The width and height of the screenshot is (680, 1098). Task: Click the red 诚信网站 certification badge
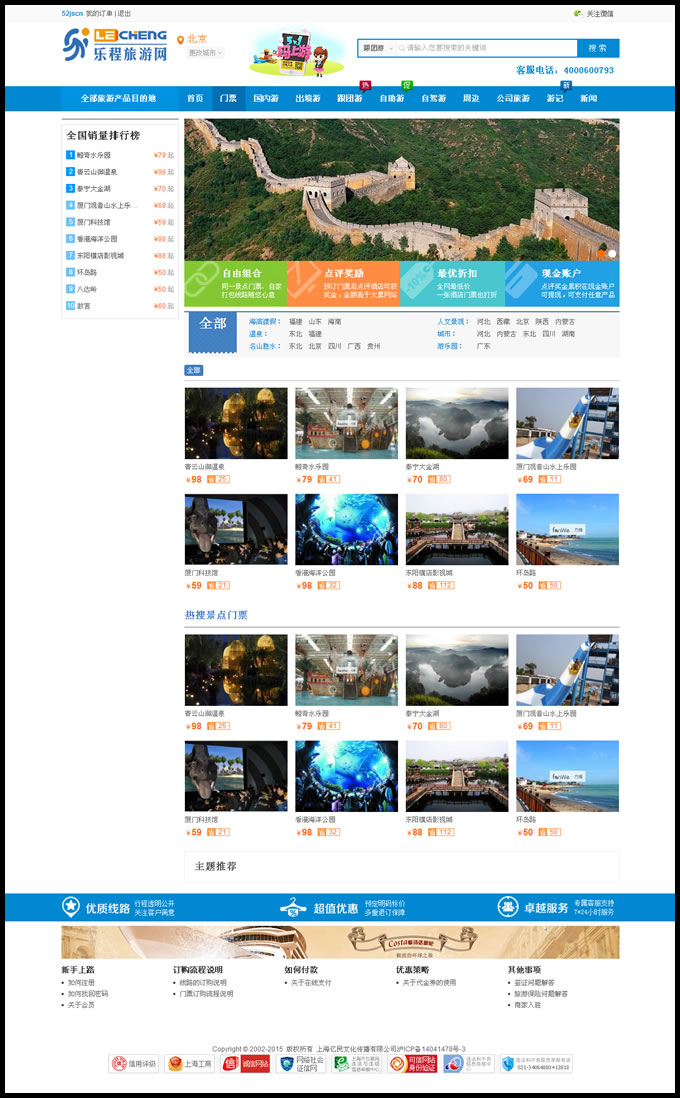point(246,1064)
